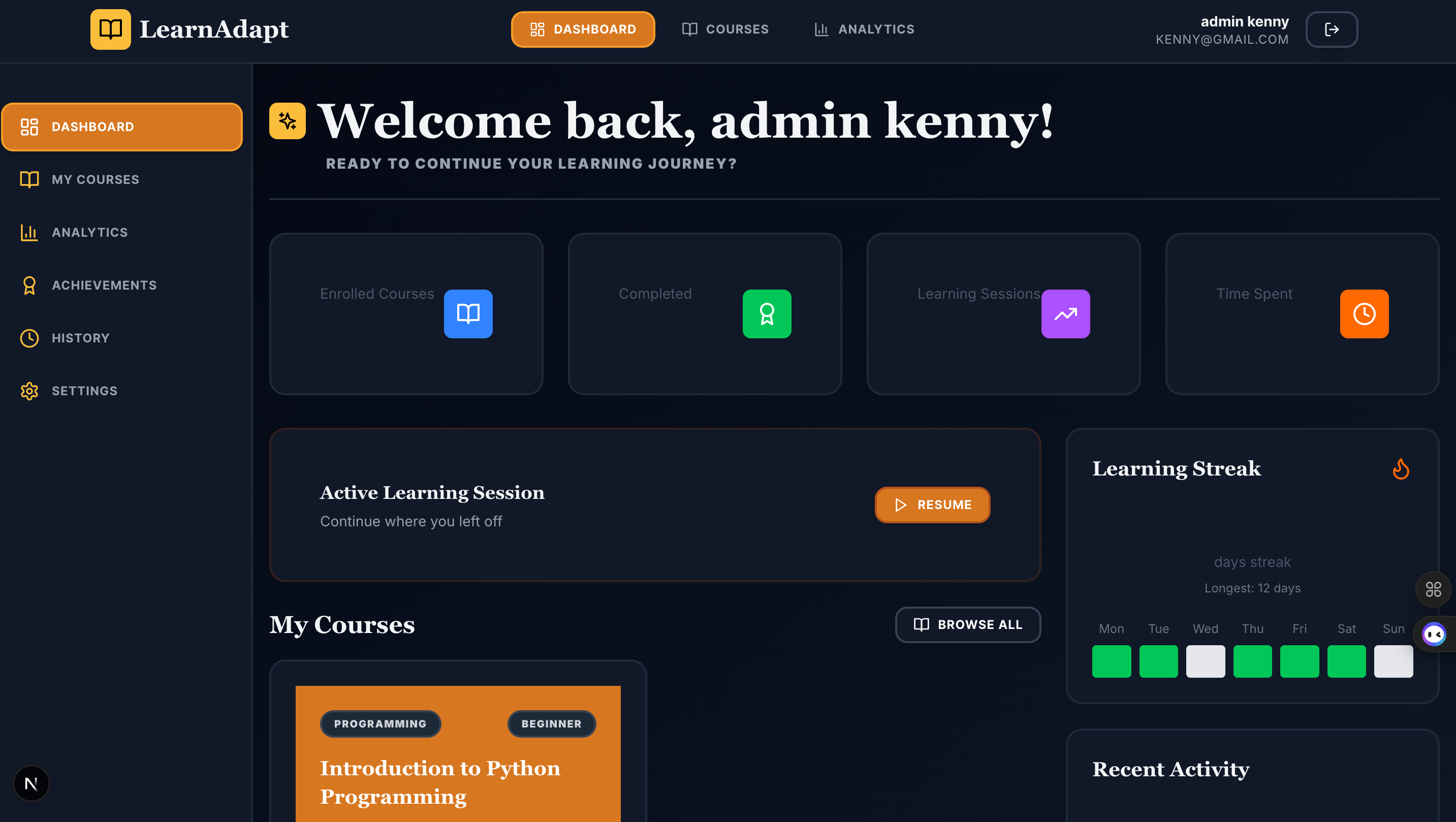
Task: Resume the active learning session
Action: 932,504
